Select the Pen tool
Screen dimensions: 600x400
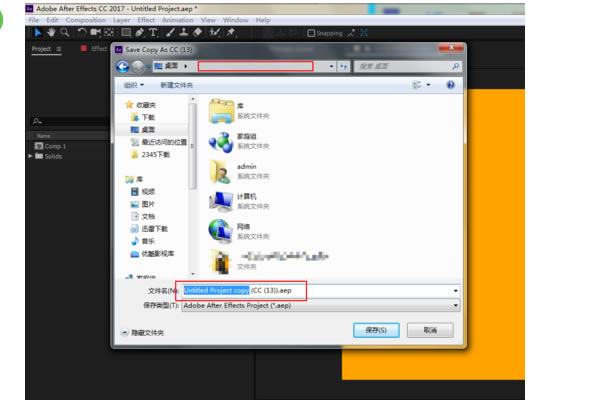140,33
